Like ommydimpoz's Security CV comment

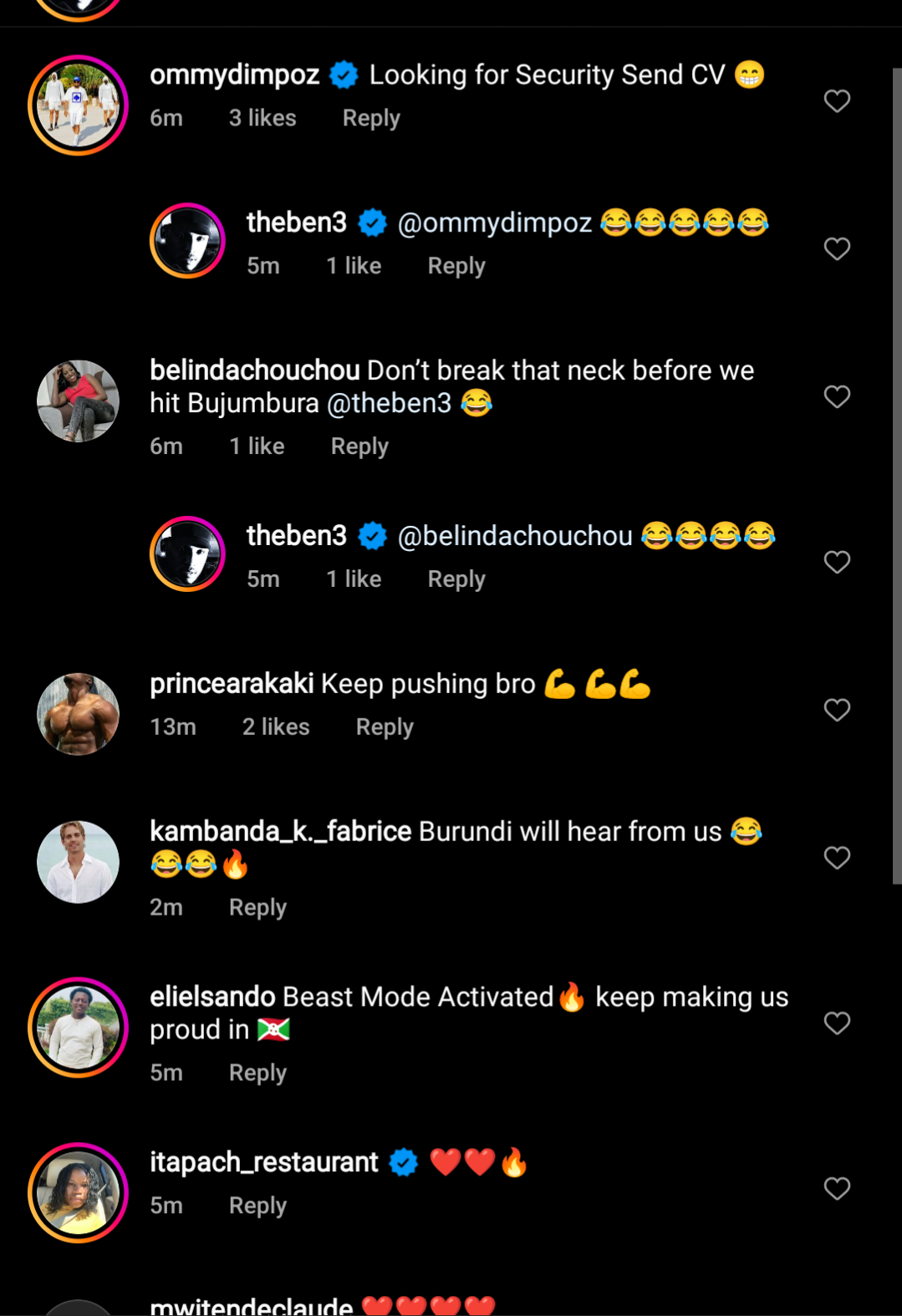pos(837,101)
